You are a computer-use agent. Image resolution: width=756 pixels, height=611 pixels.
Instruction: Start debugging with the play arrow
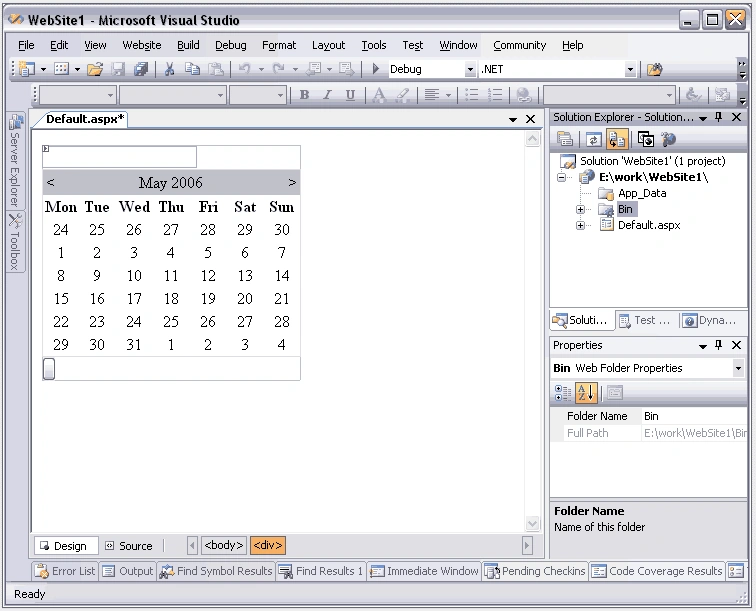(x=376, y=69)
